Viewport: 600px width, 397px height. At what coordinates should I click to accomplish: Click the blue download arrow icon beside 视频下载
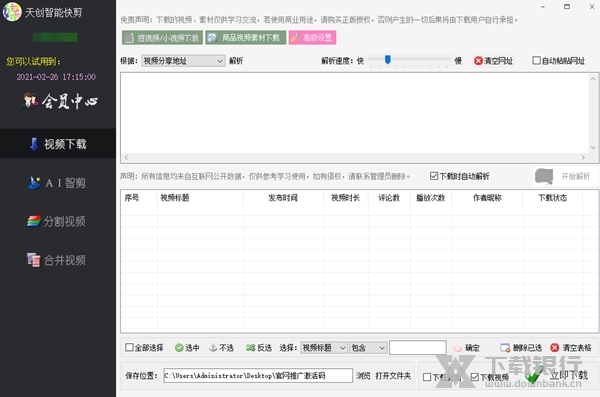click(x=34, y=144)
